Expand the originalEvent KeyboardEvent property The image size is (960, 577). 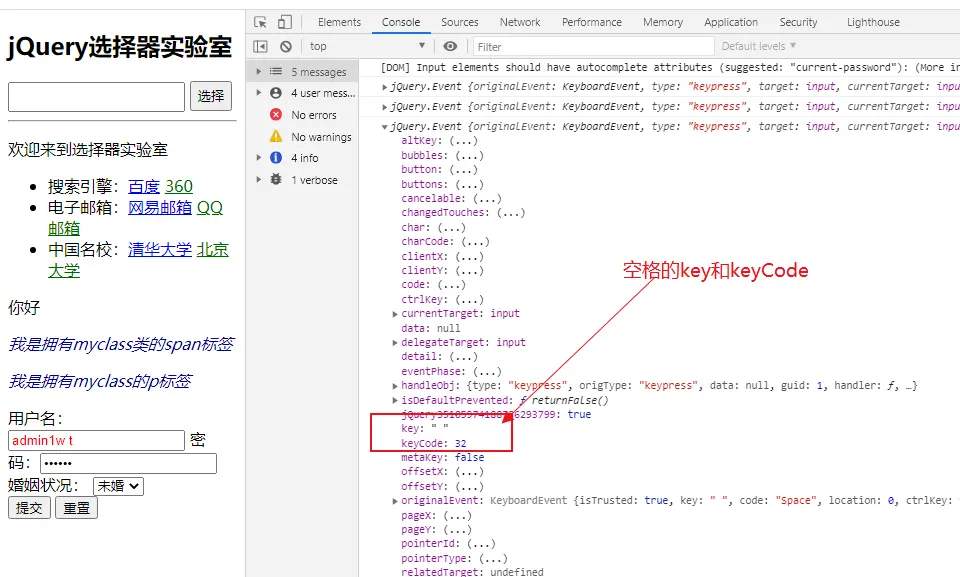[x=396, y=500]
